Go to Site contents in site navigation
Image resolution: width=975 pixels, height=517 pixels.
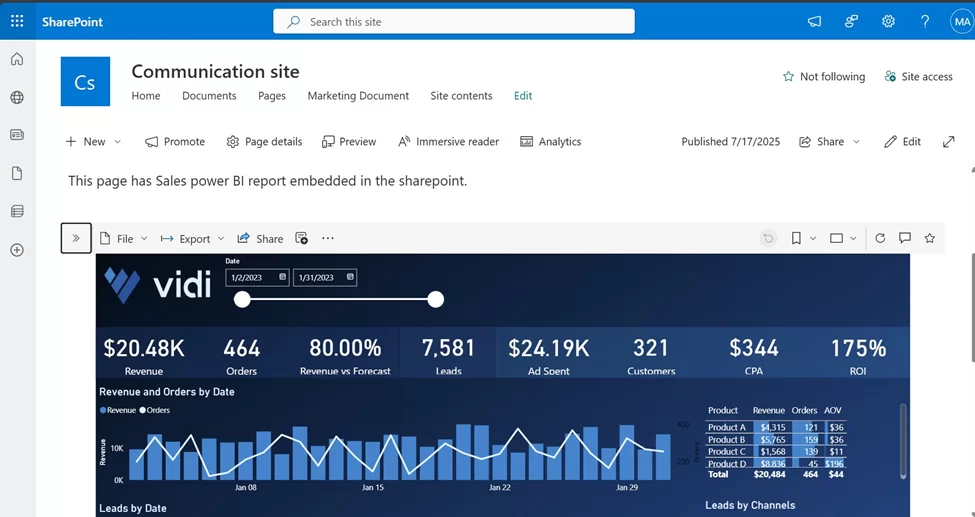[461, 96]
